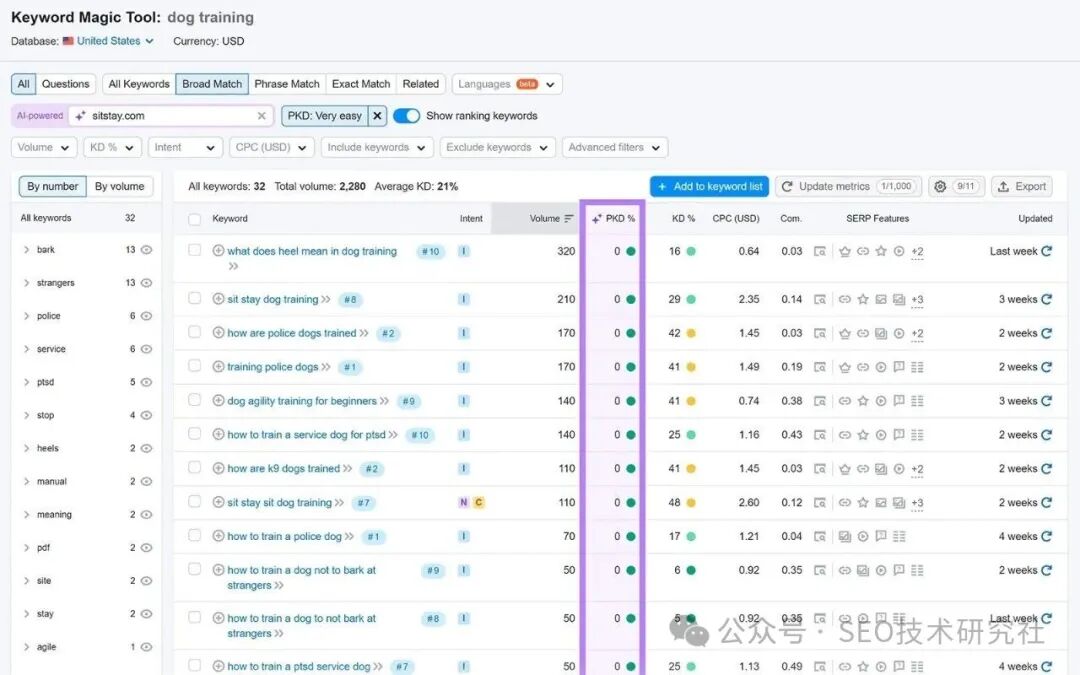Open keyword 'training police dogs' link
This screenshot has width=1080, height=675.
(273, 367)
